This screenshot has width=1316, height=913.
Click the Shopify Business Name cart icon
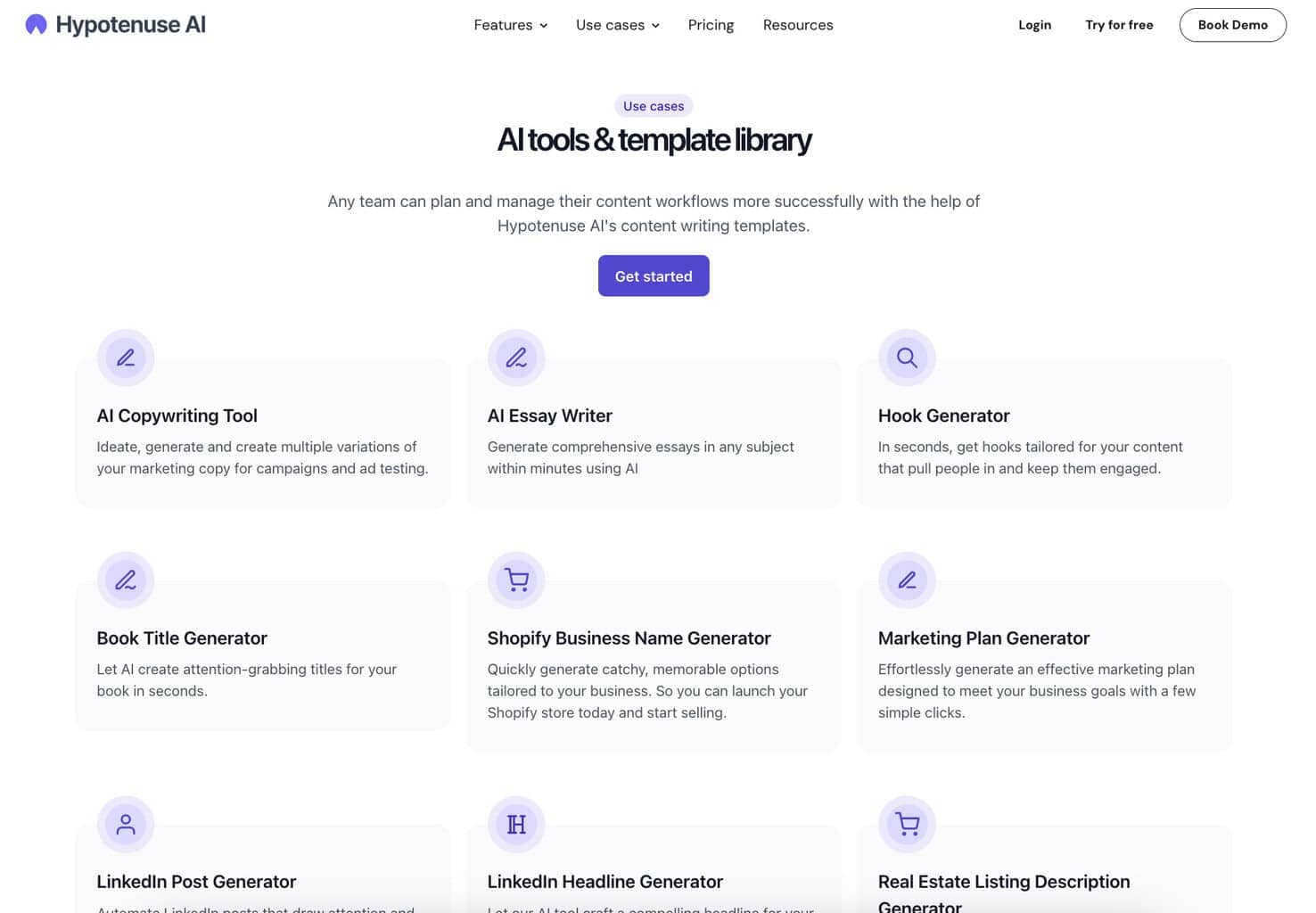516,580
